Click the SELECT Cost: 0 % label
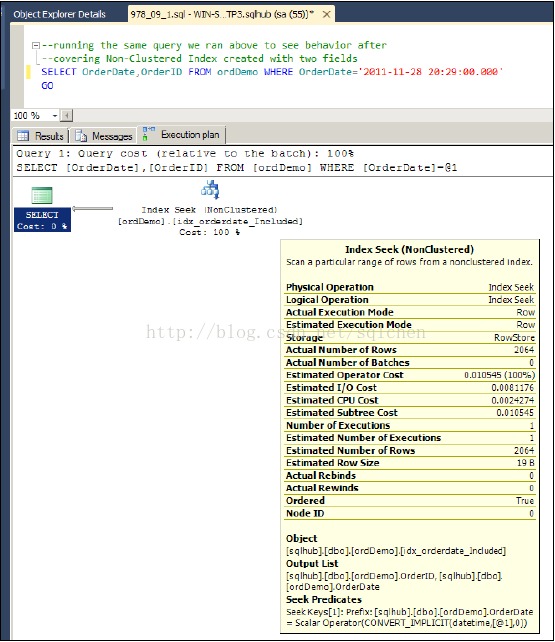 [42, 220]
